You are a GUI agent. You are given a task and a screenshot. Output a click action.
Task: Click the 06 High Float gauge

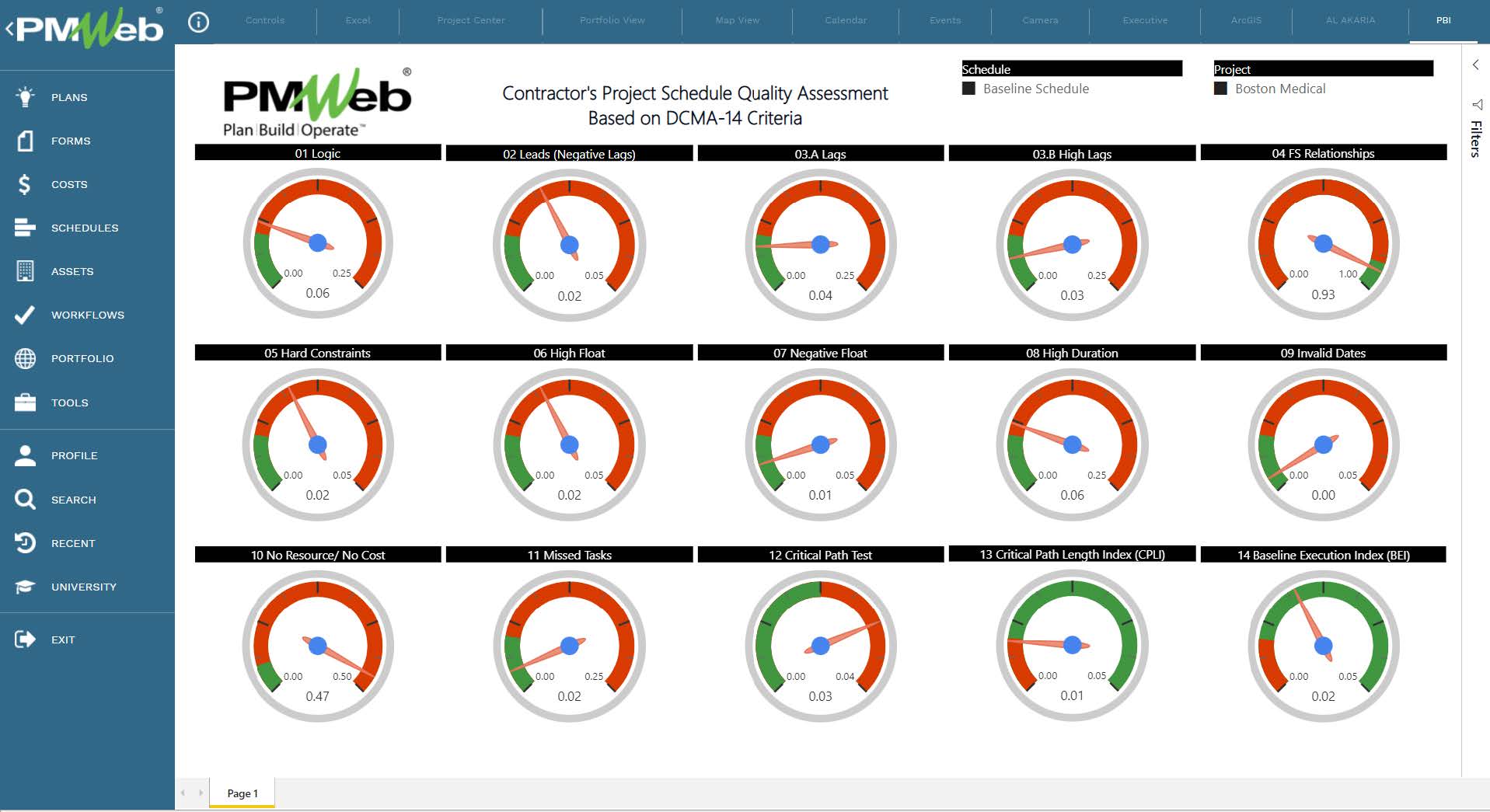point(570,444)
